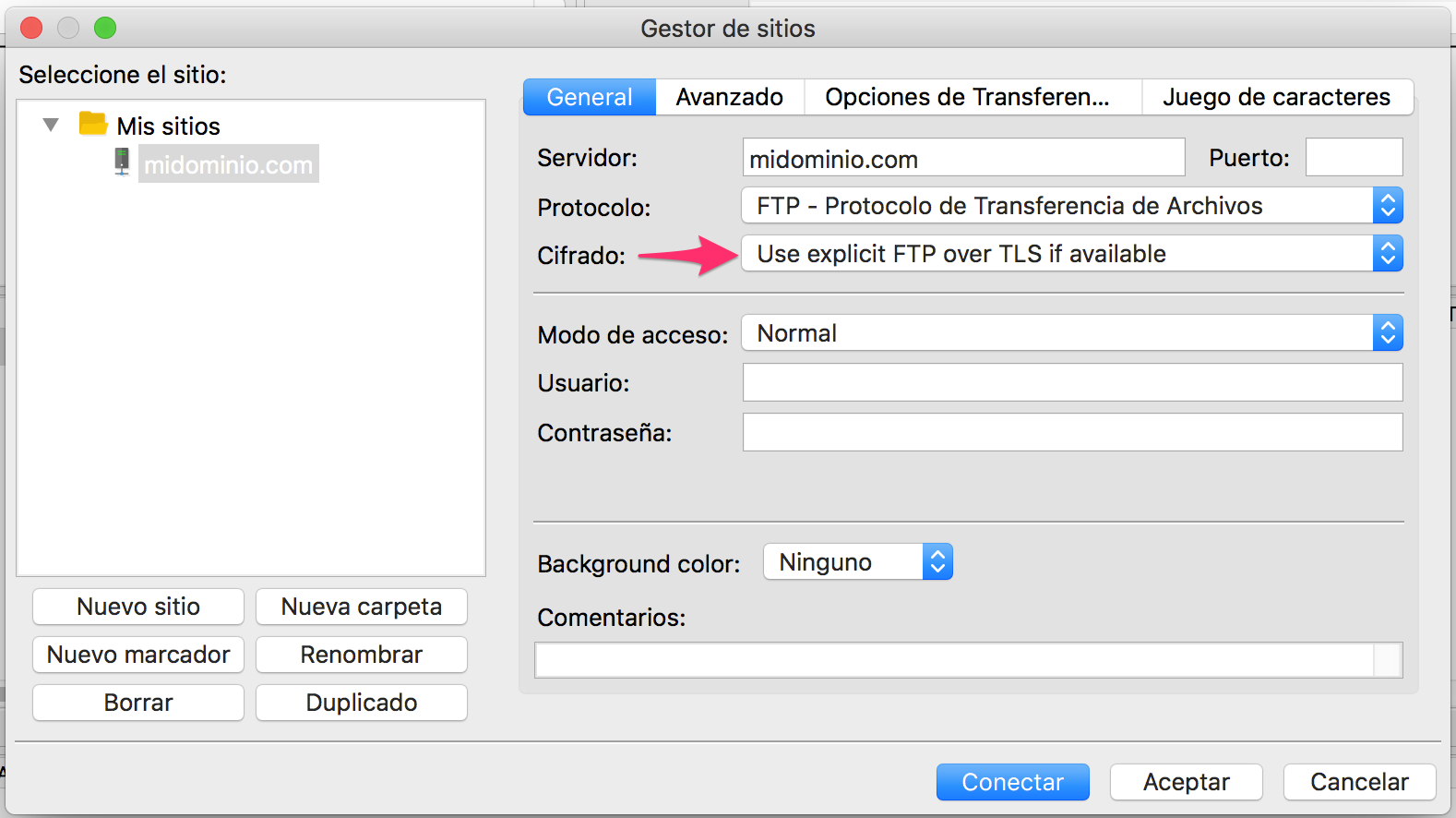Collapse the Mis sitios tree triangle

pos(52,125)
